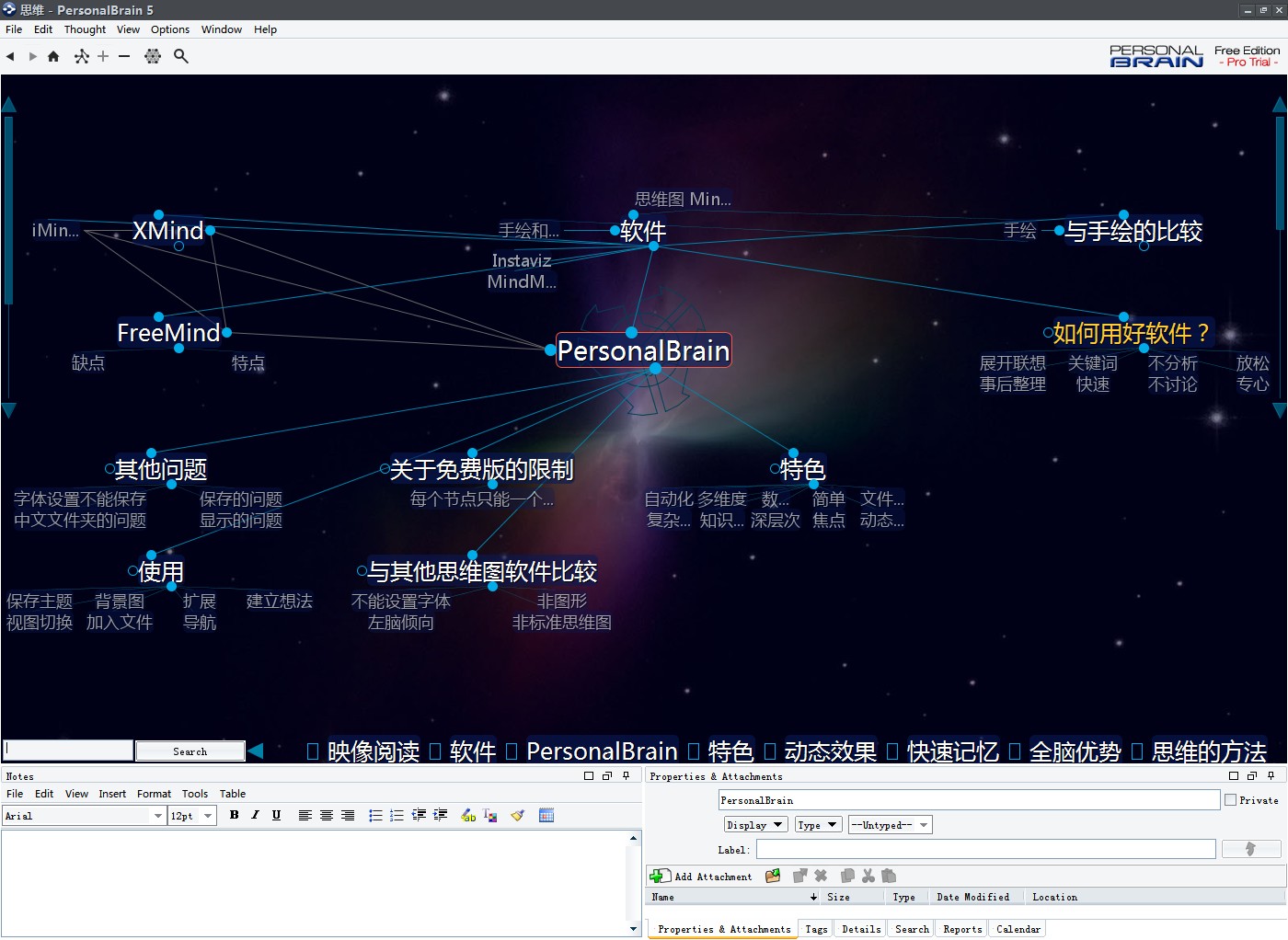The width and height of the screenshot is (1288, 940).
Task: Click the label arrow button
Action: tap(1250, 849)
